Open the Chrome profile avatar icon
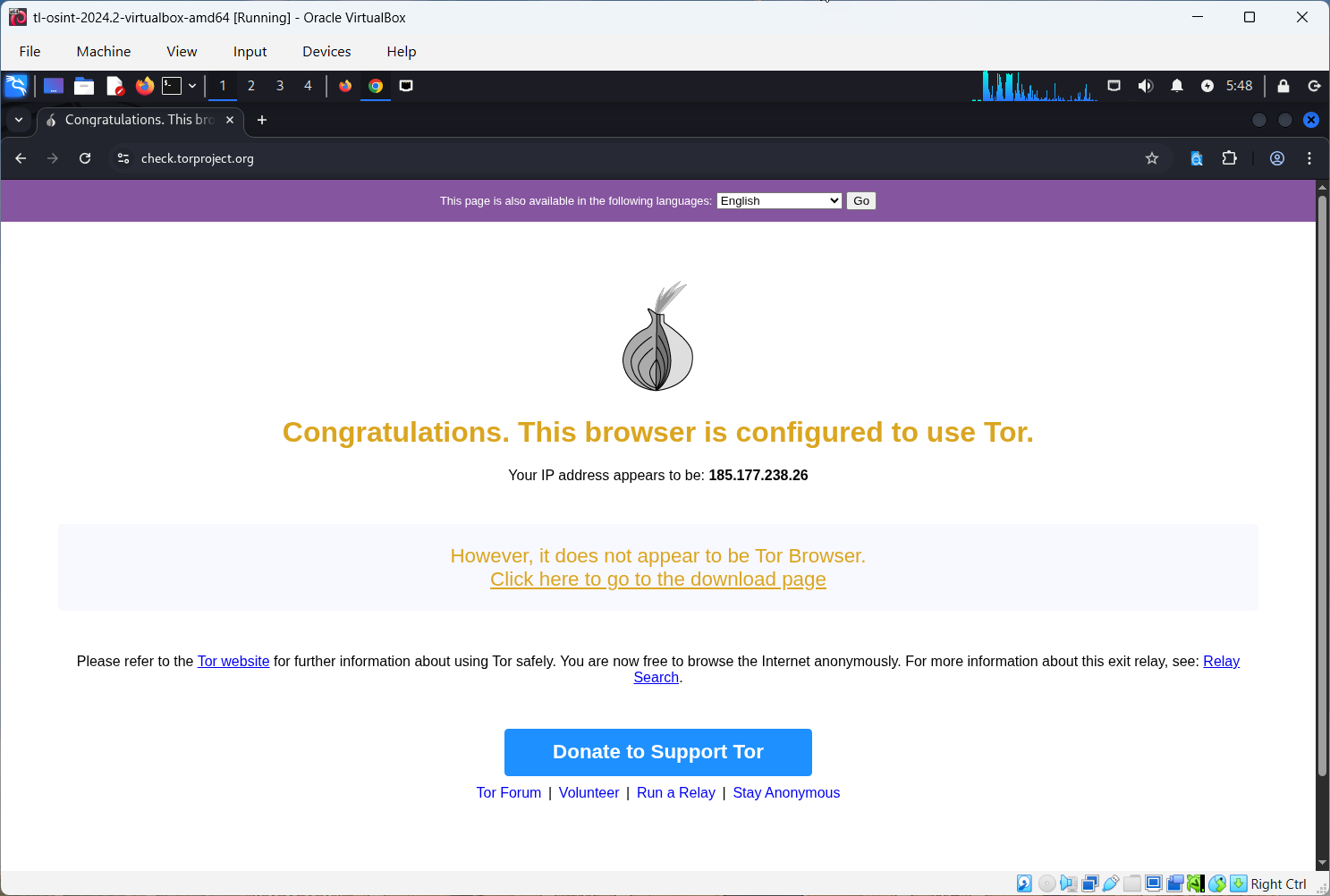 pos(1277,158)
